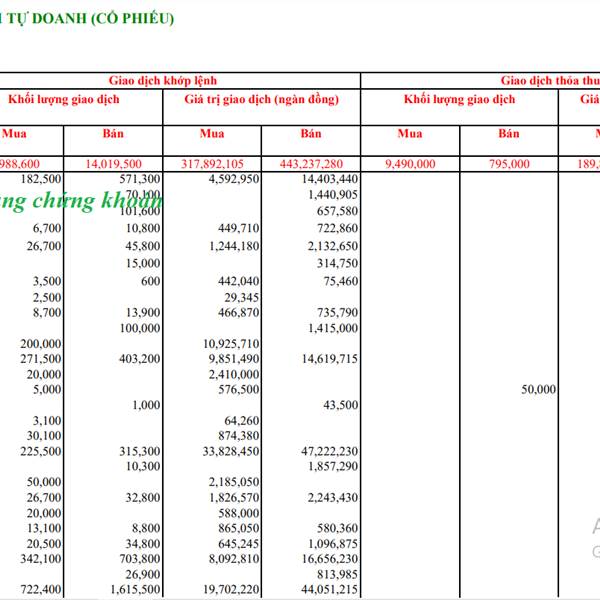Screen dimensions: 600x600
Task: Select cell 576,500
Action: pos(239,390)
